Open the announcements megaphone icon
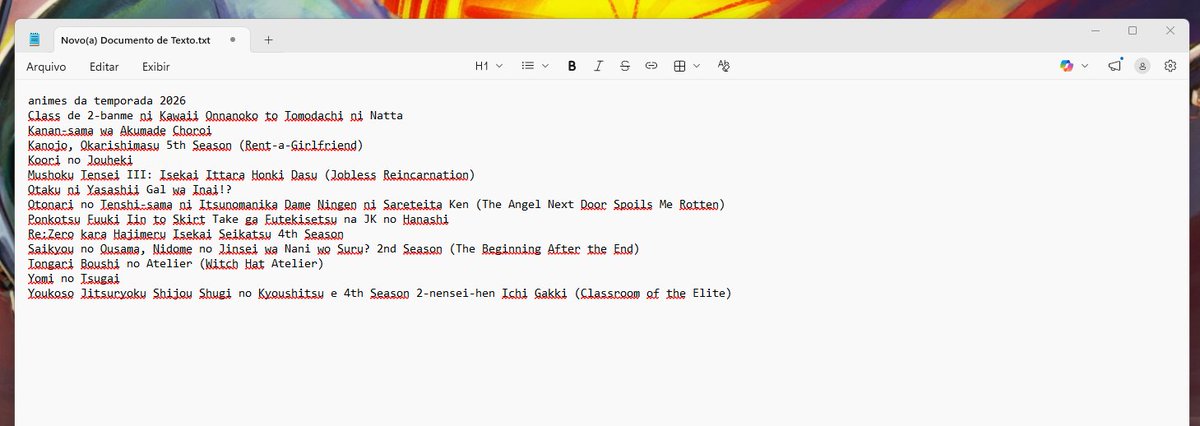The height and width of the screenshot is (426, 1200). [x=1115, y=66]
